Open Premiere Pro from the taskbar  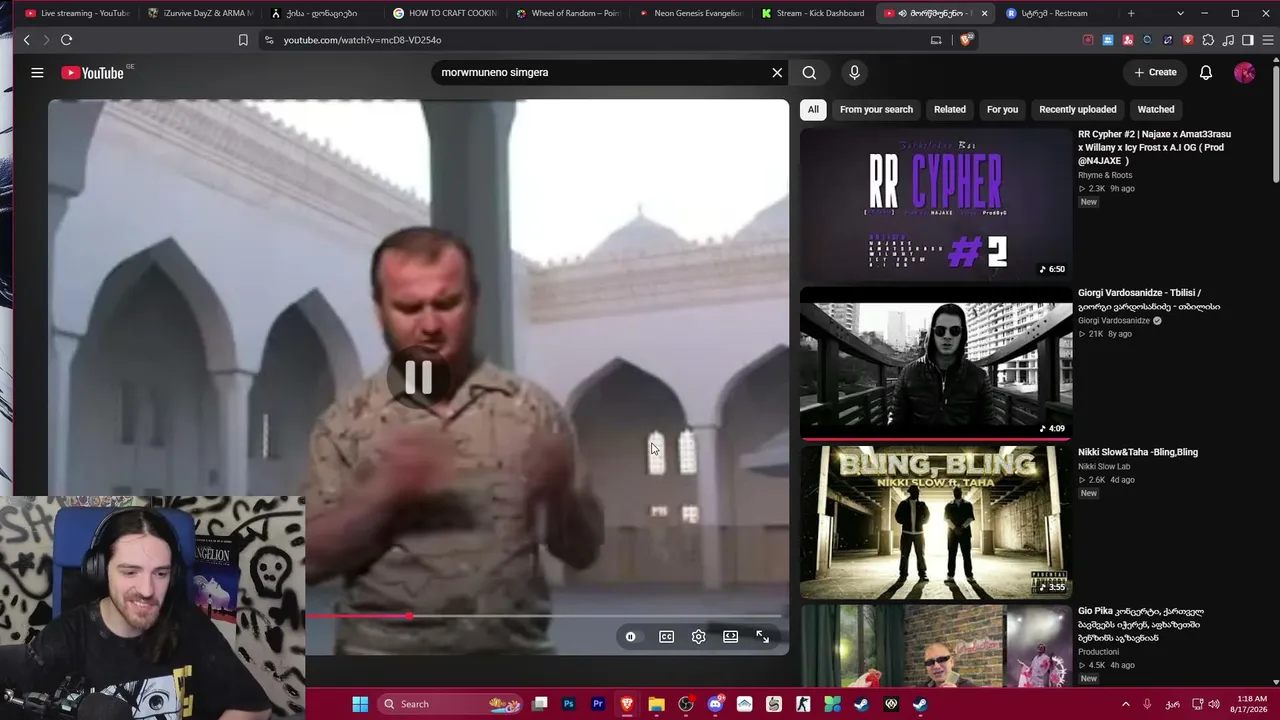[598, 704]
